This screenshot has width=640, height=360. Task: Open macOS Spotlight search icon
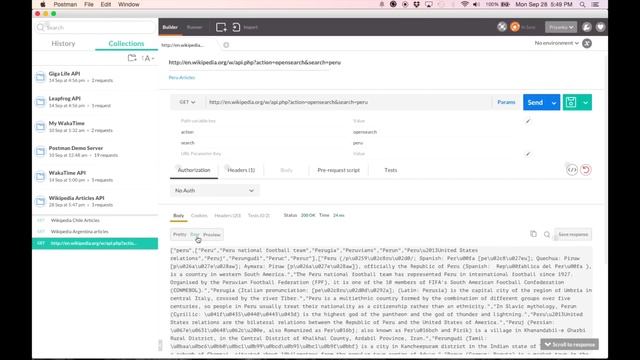coord(582,4)
